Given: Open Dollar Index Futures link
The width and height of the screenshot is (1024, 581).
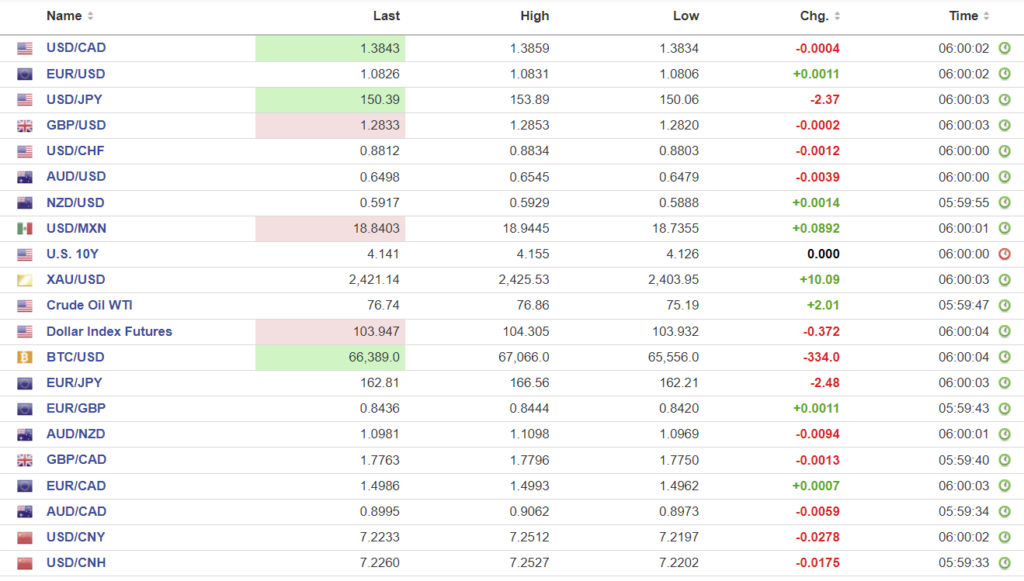Looking at the screenshot, I should coord(109,331).
